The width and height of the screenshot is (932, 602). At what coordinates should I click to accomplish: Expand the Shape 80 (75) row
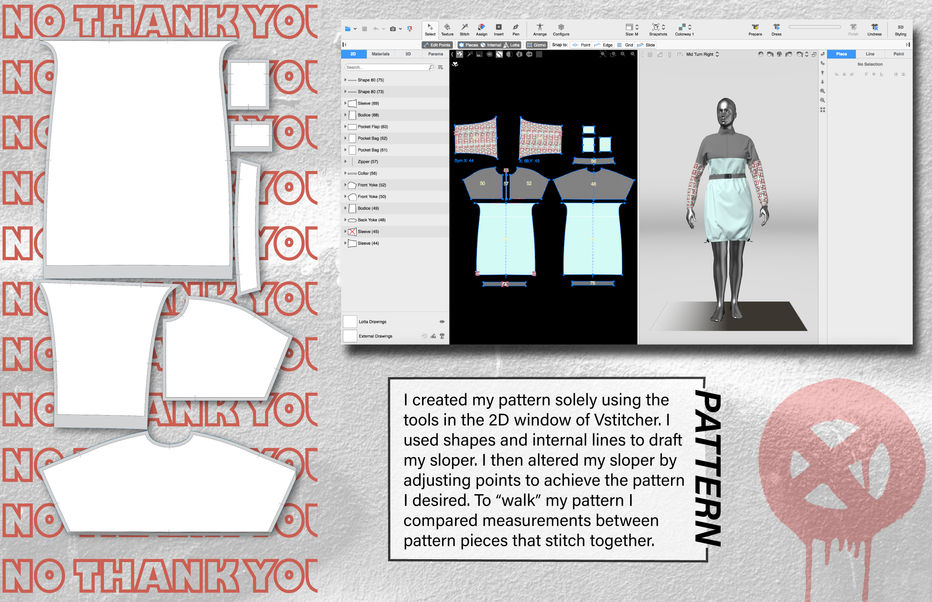(x=345, y=80)
